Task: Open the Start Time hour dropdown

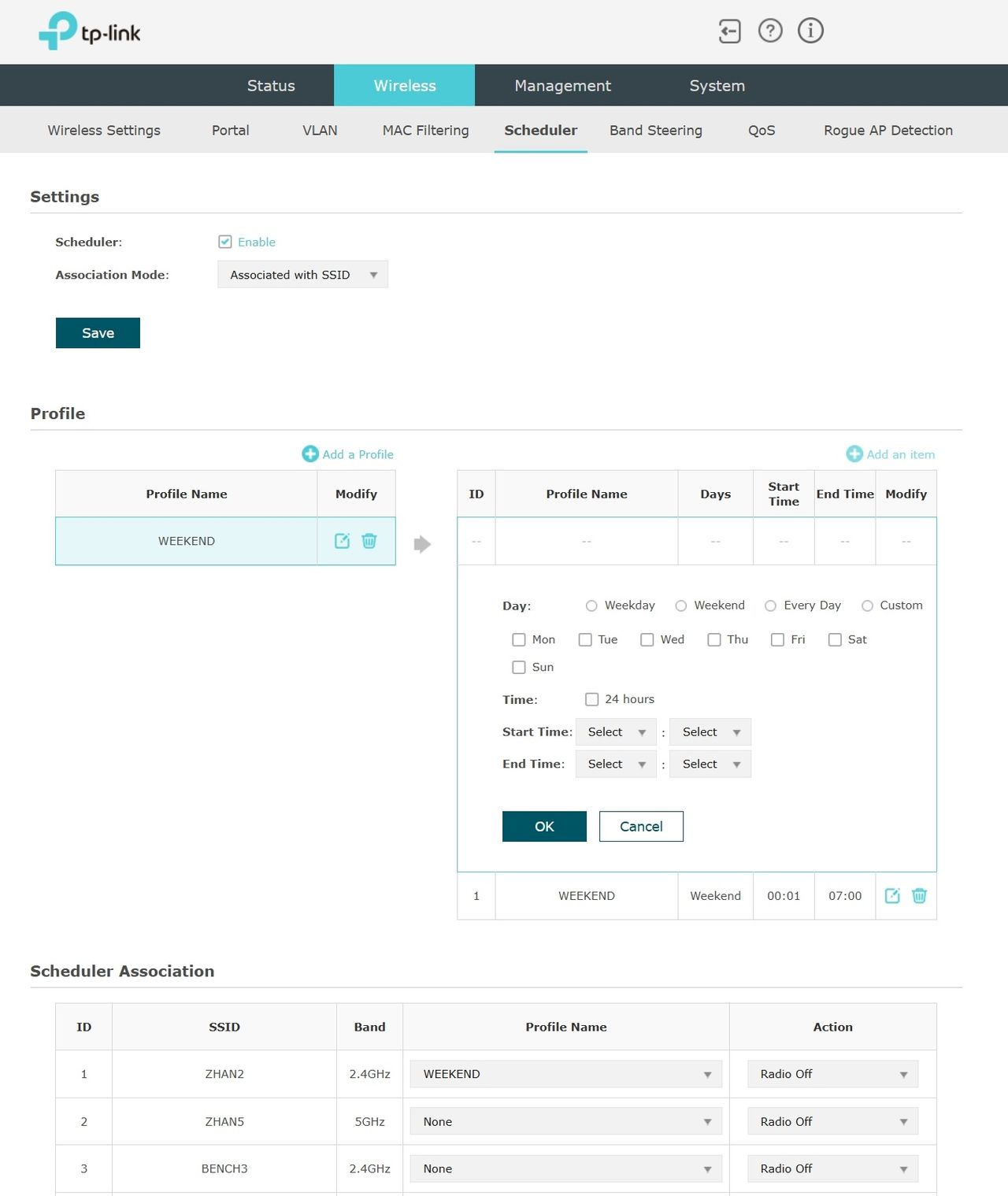Action: click(616, 732)
